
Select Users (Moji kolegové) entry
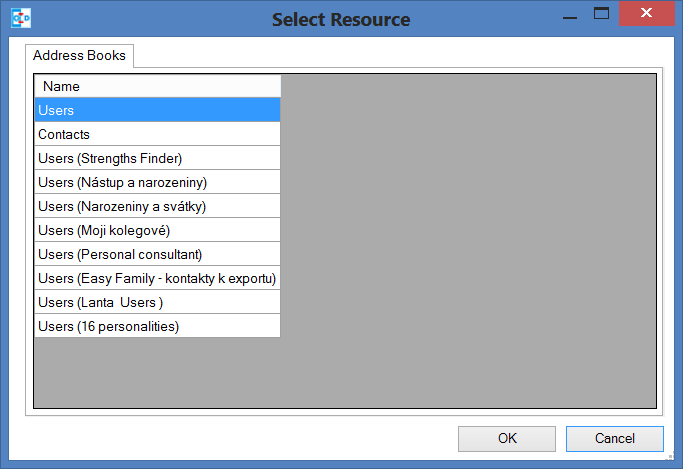click(x=157, y=230)
